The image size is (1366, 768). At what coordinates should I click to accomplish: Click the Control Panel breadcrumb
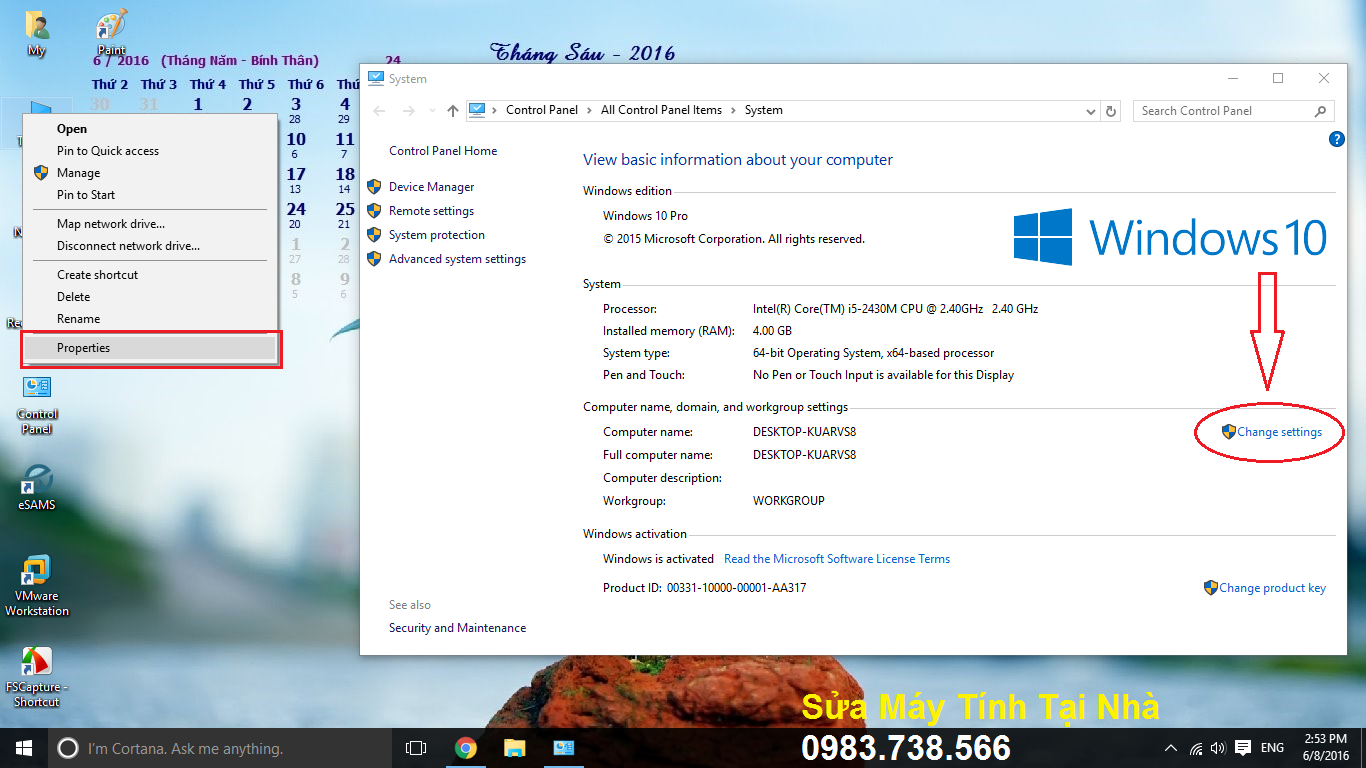pos(542,110)
